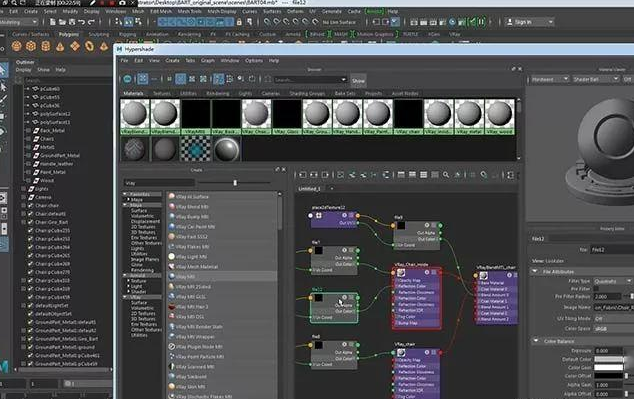Viewport: 634px width, 399px height.
Task: Switch to the Textures tab in Browser
Action: [162, 93]
